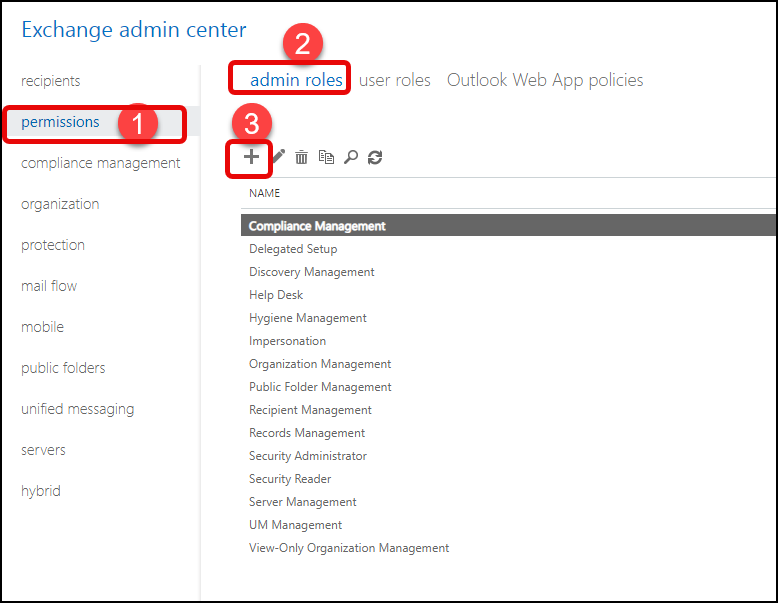Image resolution: width=778 pixels, height=603 pixels.
Task: Click the copy role group icon
Action: coord(326,157)
